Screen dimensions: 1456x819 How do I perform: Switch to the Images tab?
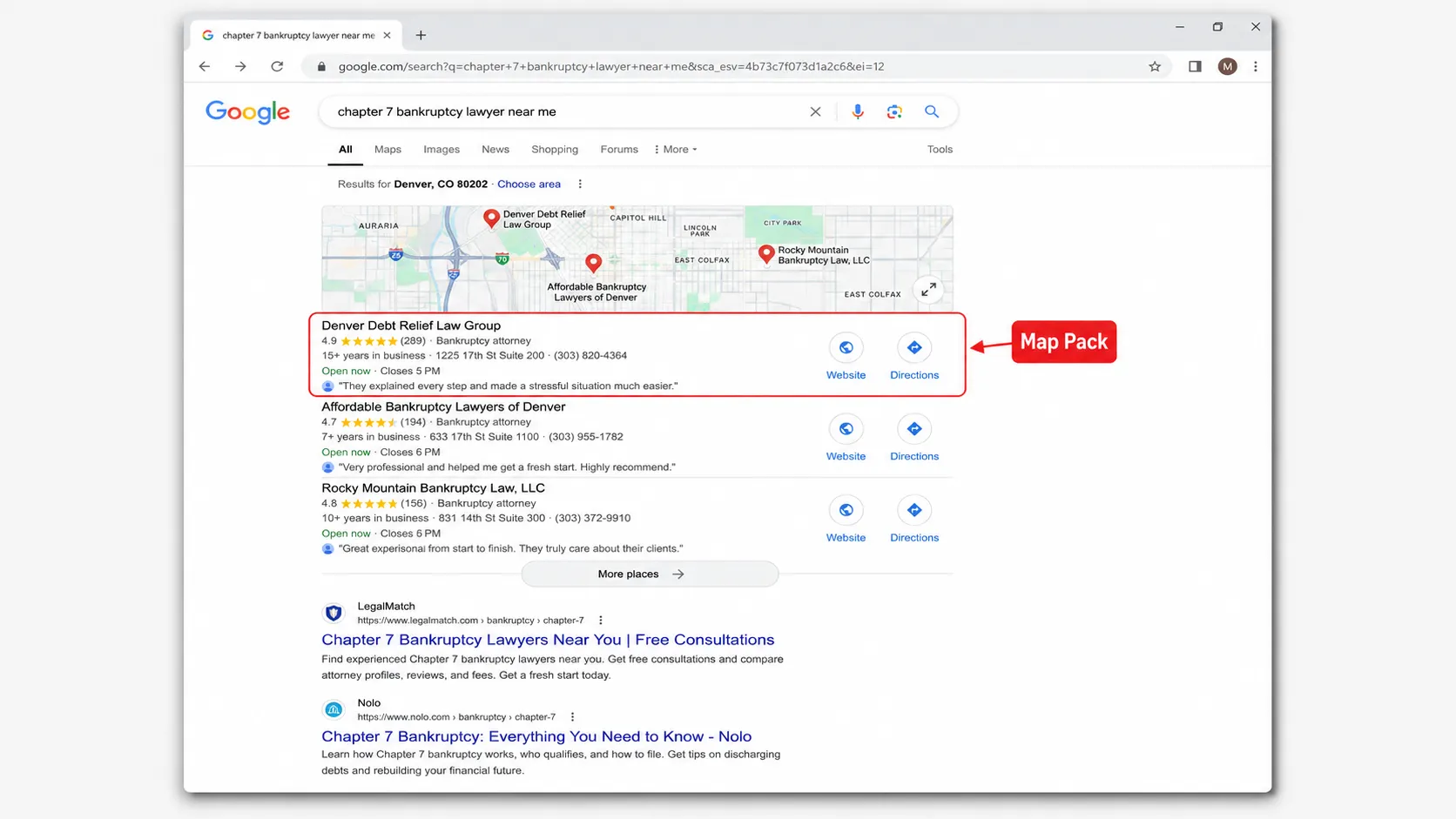click(x=442, y=150)
